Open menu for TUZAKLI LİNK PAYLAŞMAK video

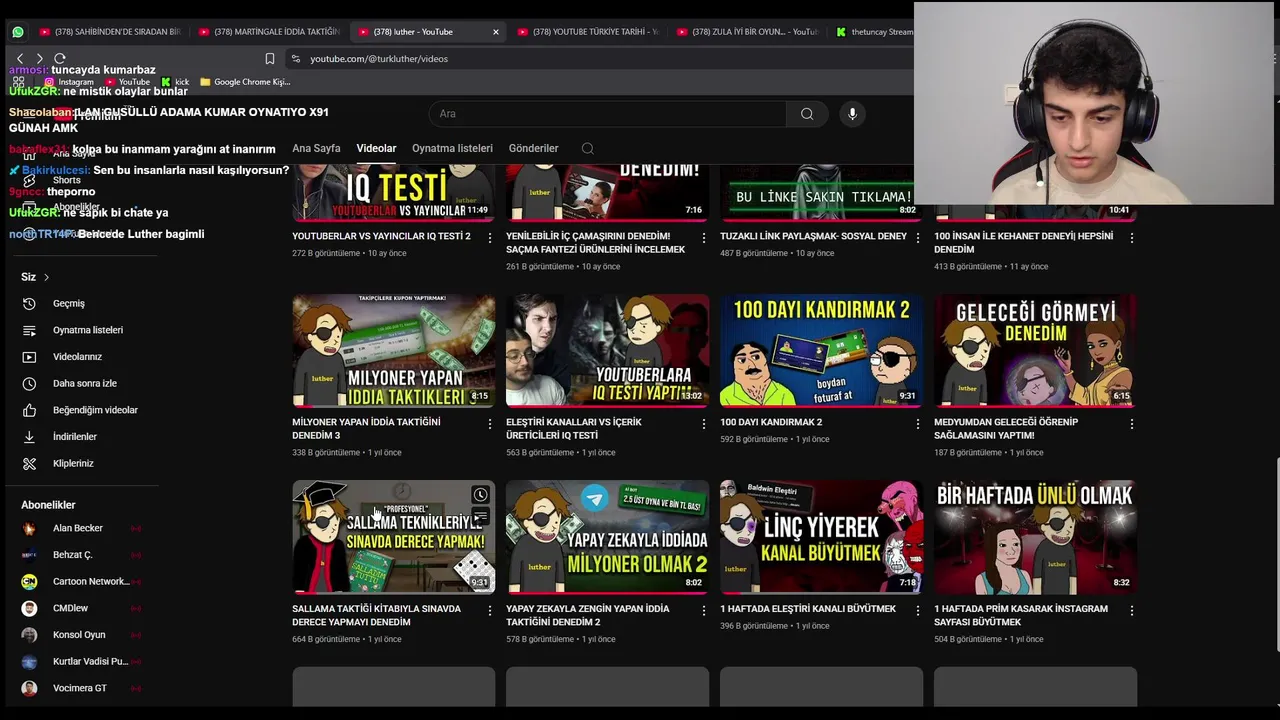click(917, 238)
